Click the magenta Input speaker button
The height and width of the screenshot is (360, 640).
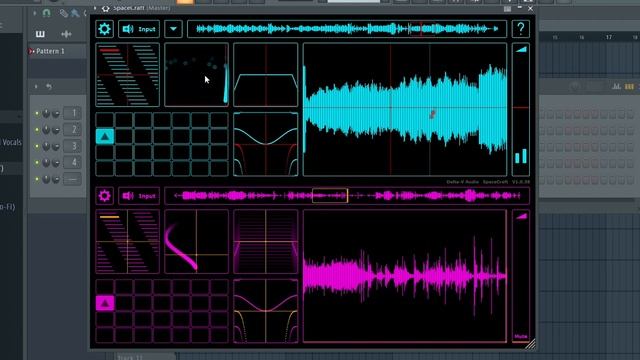pyautogui.click(x=139, y=196)
